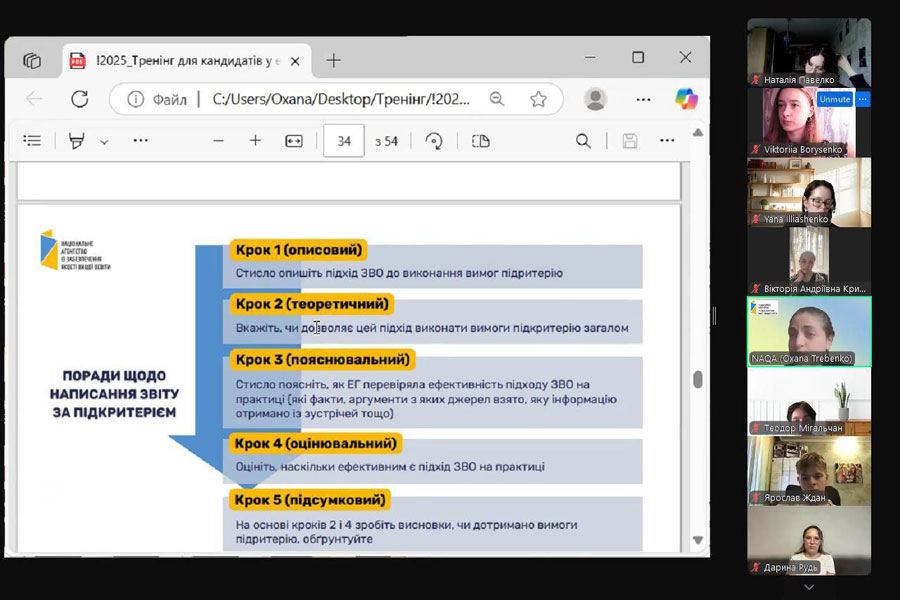Click the page number field showing 34
900x600 pixels.
344,141
